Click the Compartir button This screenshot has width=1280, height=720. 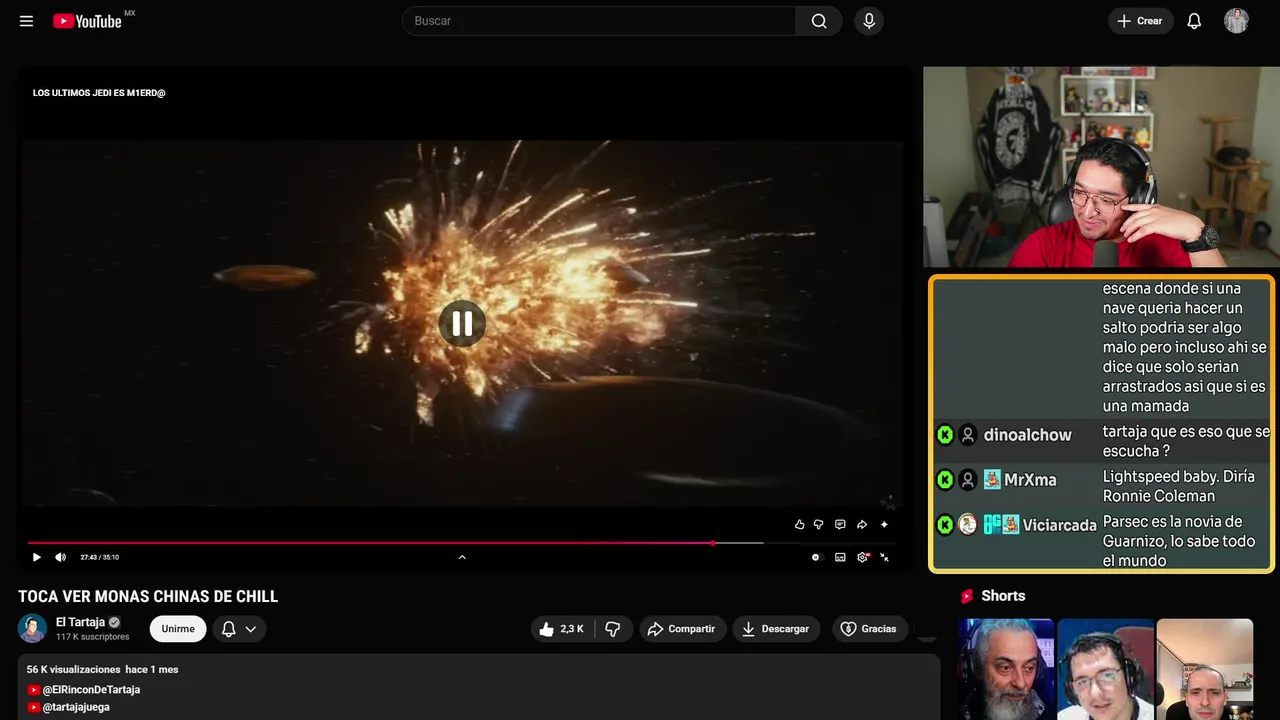(682, 629)
